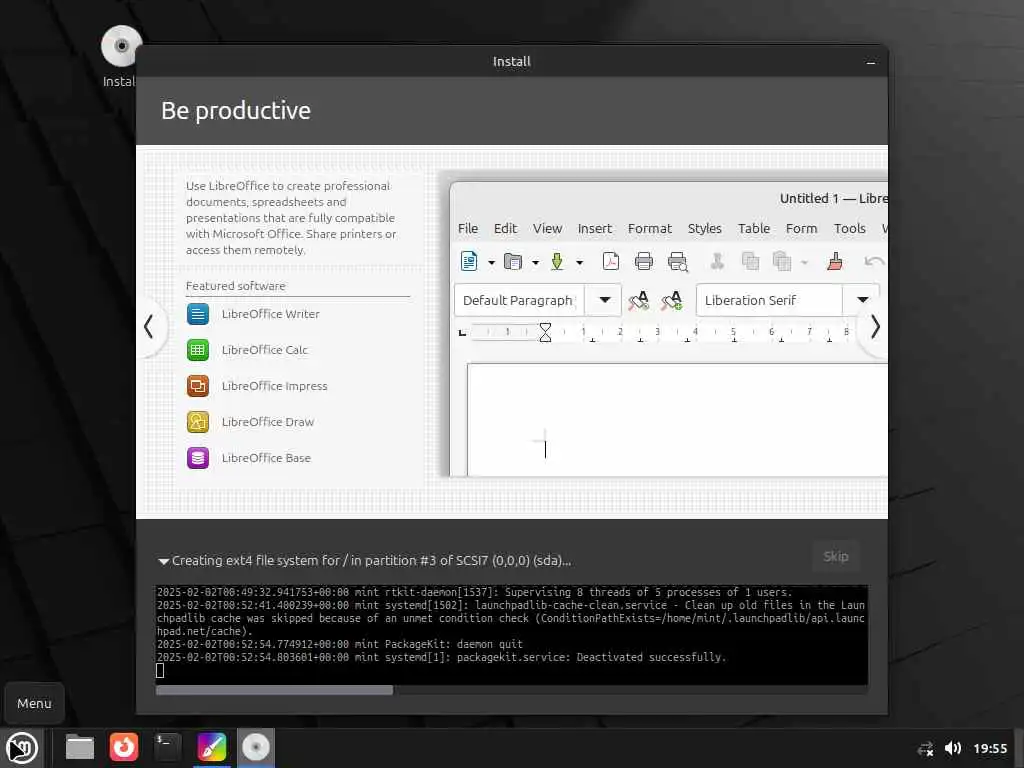Open the Table menu in Writer preview

(x=754, y=229)
